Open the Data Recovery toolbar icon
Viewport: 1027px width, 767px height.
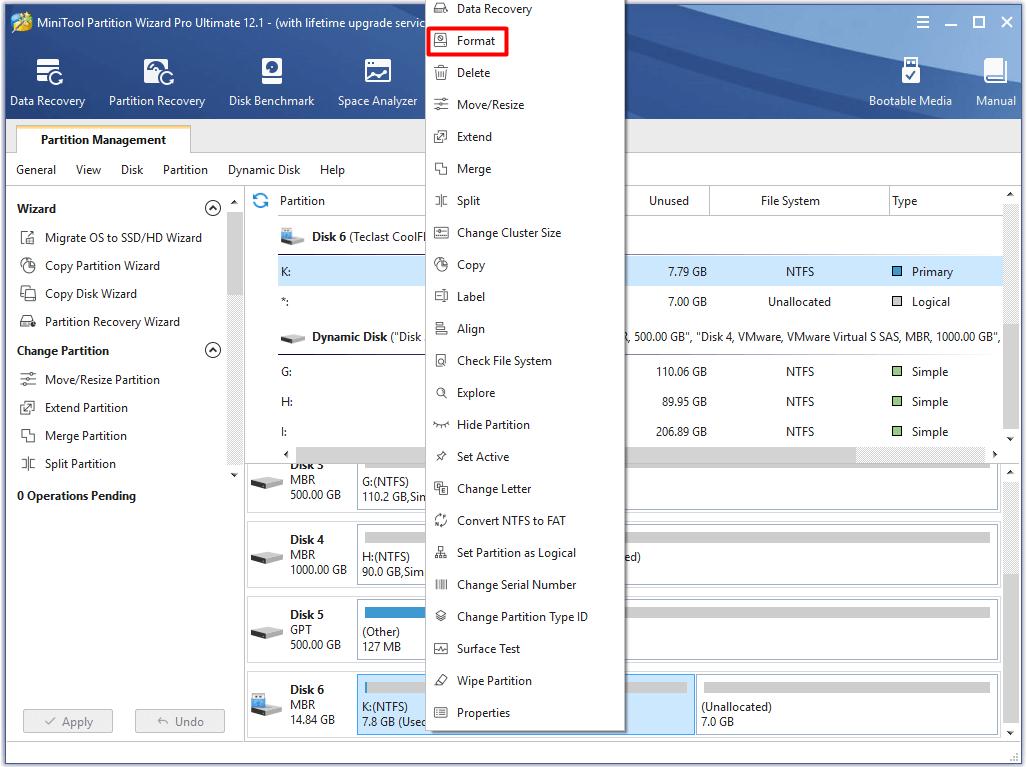pos(48,82)
